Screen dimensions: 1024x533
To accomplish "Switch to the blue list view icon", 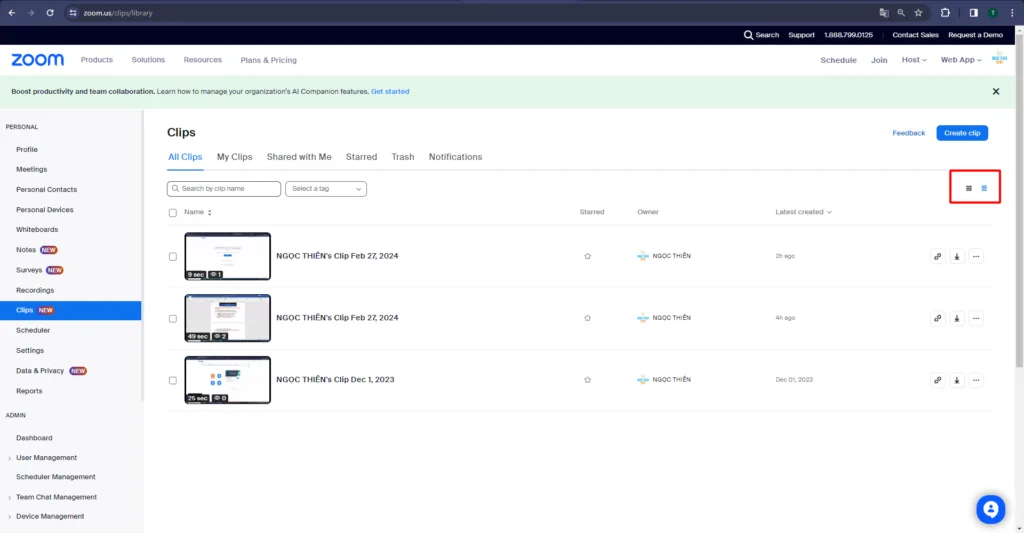I will pyautogui.click(x=984, y=188).
